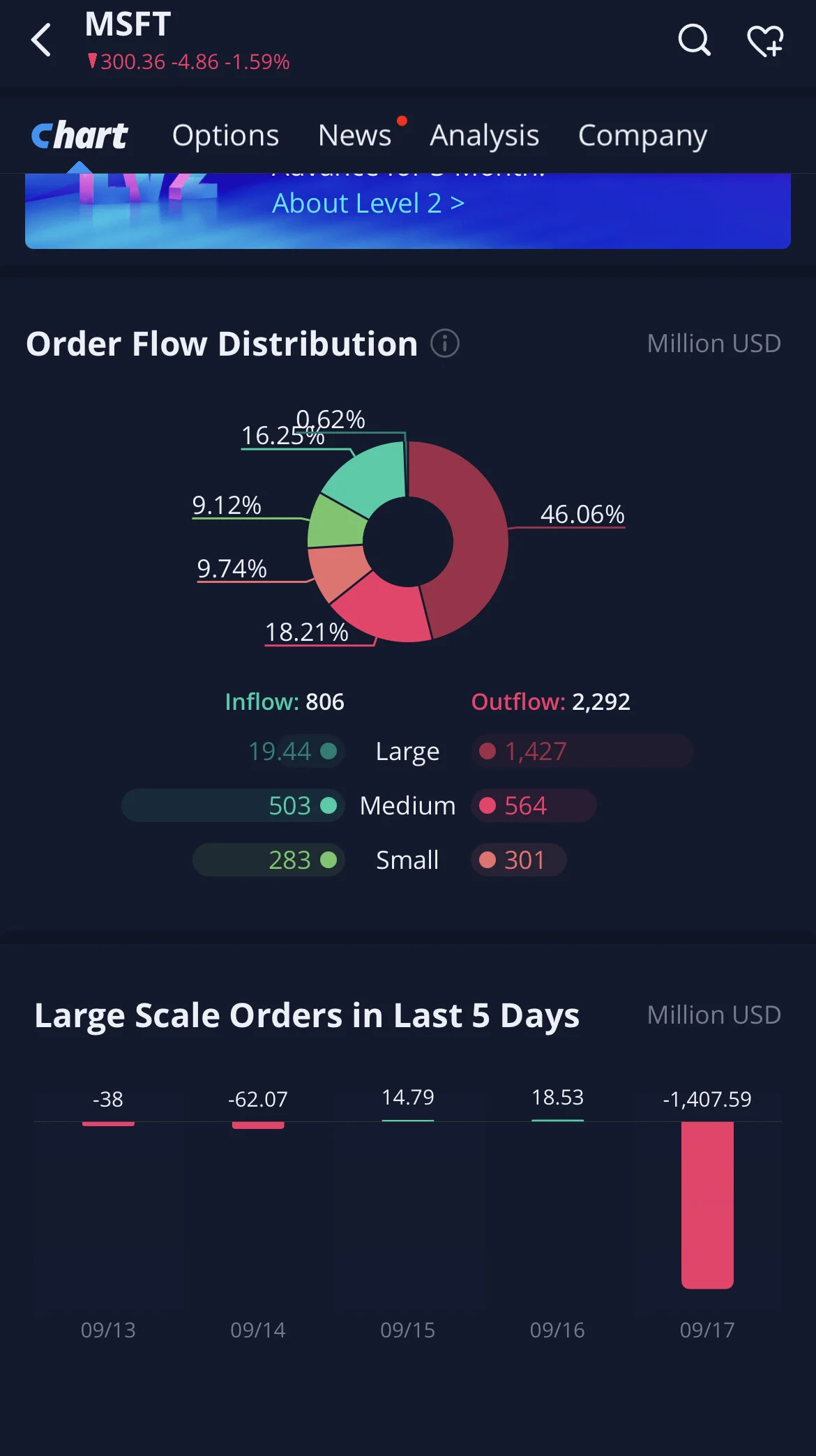816x1456 pixels.
Task: Go to the Analysis tab
Action: click(484, 135)
